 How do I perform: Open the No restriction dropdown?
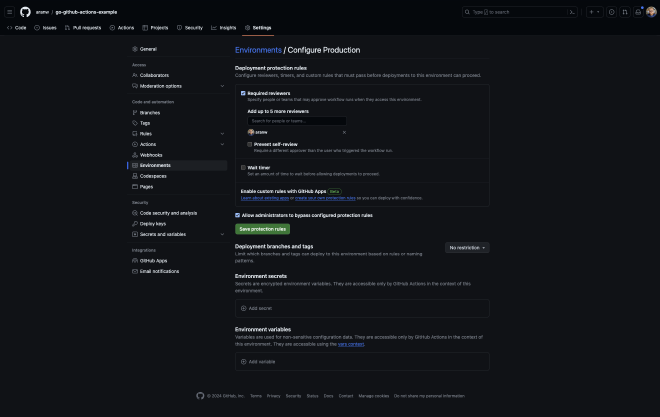coord(467,248)
